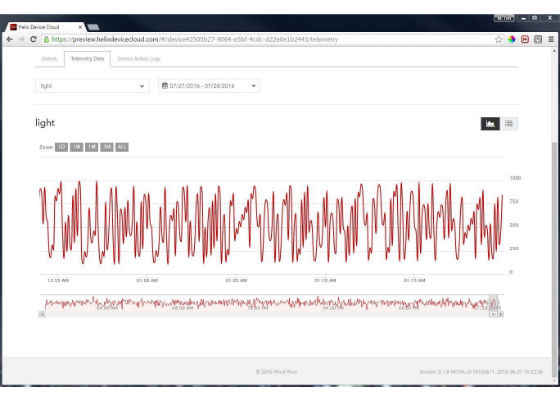
Task: Click the address bar URL
Action: tap(195, 39)
